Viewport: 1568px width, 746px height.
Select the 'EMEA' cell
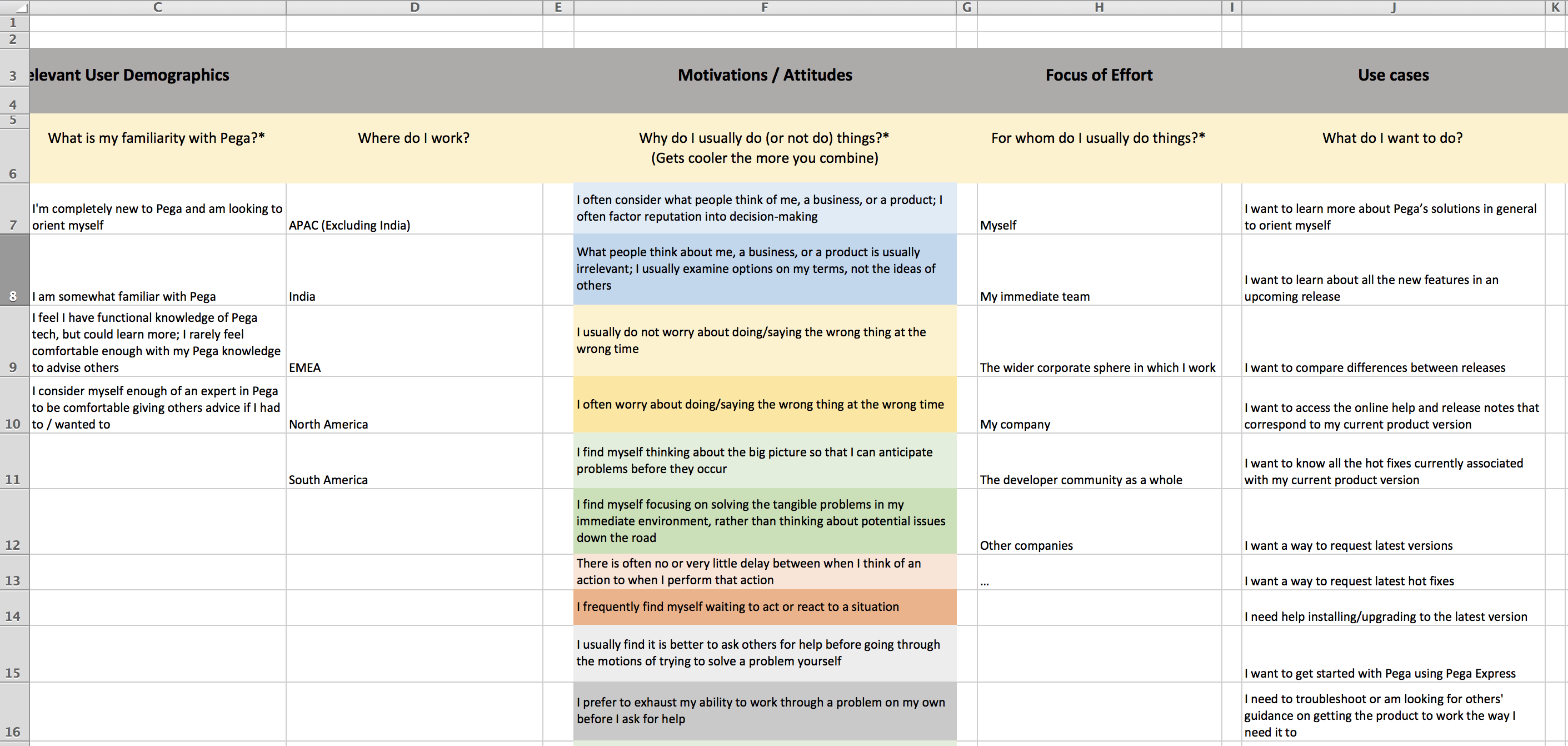pos(415,341)
